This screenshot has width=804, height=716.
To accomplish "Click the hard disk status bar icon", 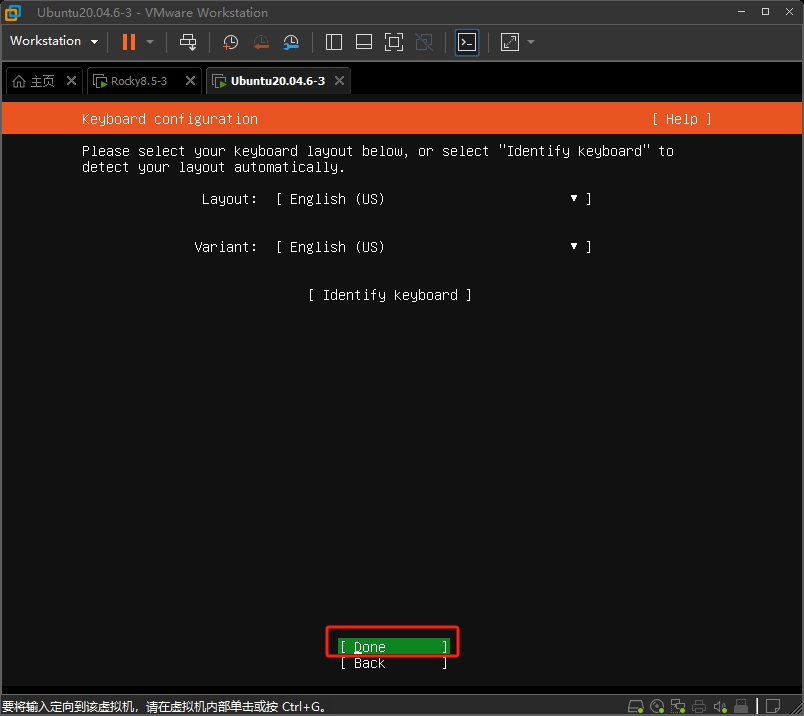I will click(x=636, y=707).
